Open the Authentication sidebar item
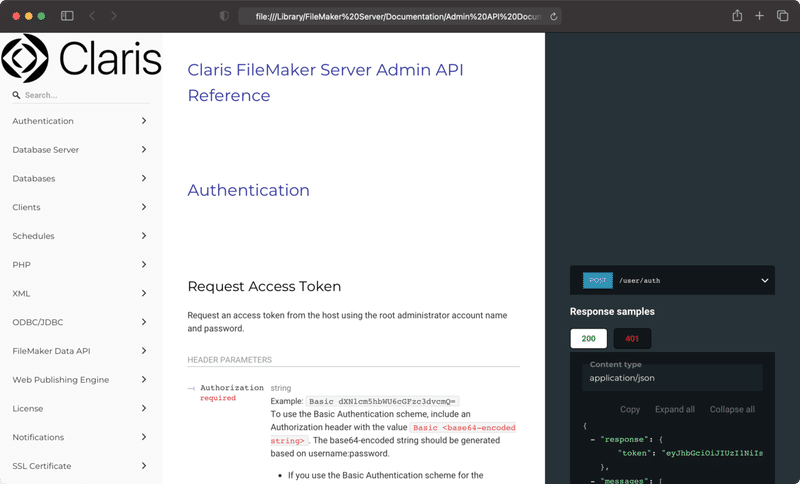 [43, 121]
